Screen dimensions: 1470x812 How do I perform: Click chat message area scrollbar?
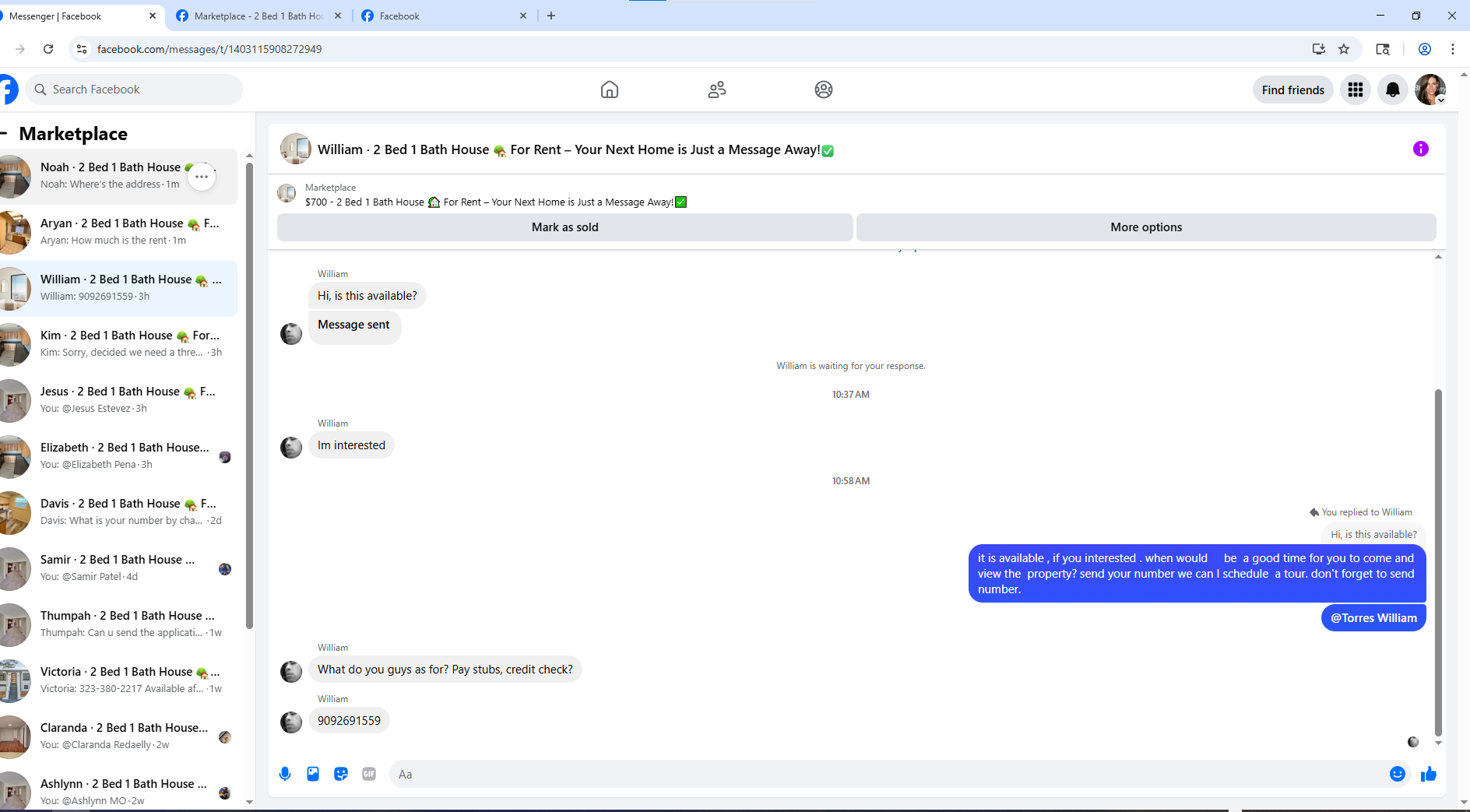click(x=1438, y=562)
